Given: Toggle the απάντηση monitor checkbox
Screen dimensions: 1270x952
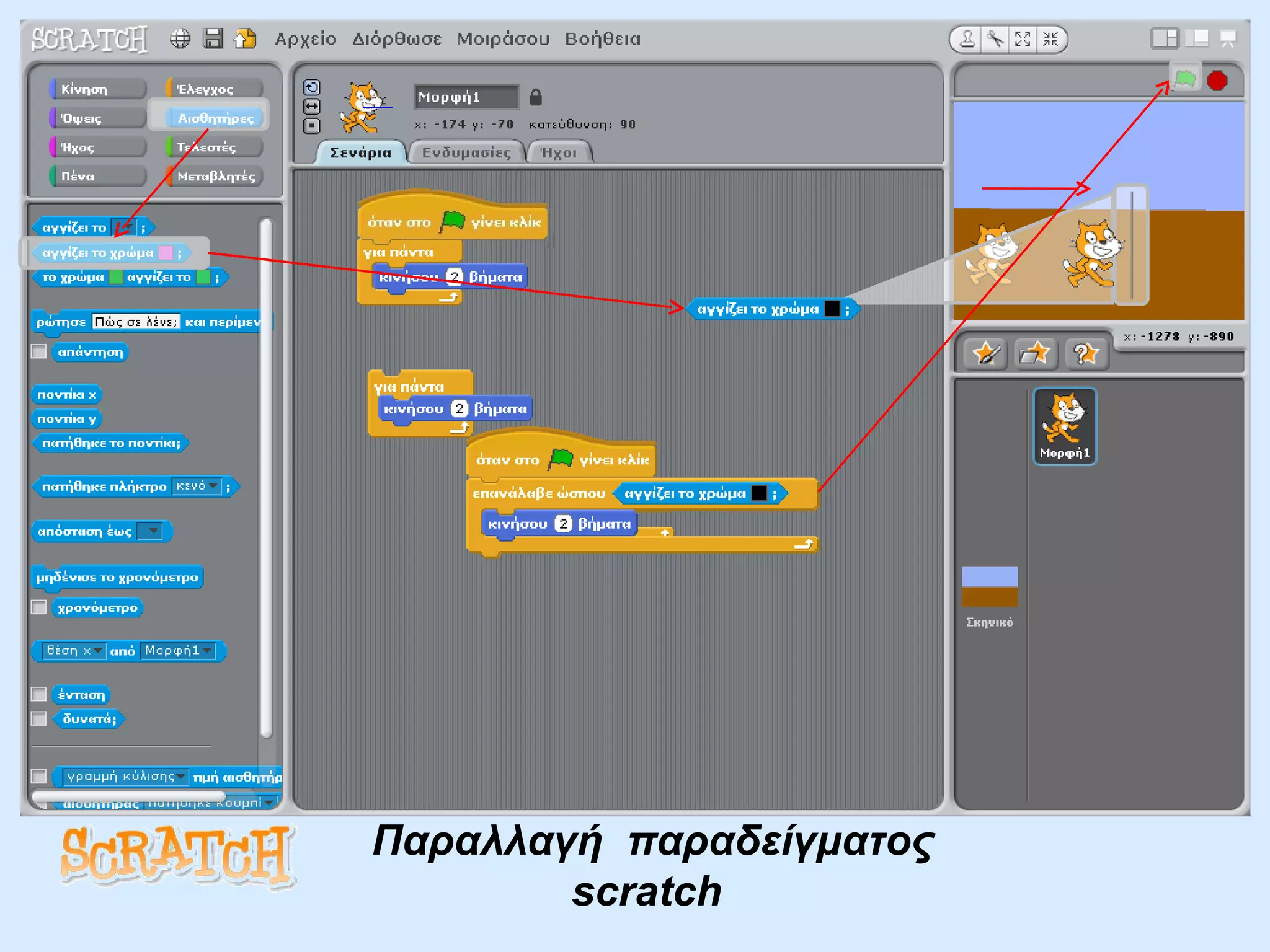Looking at the screenshot, I should (39, 352).
